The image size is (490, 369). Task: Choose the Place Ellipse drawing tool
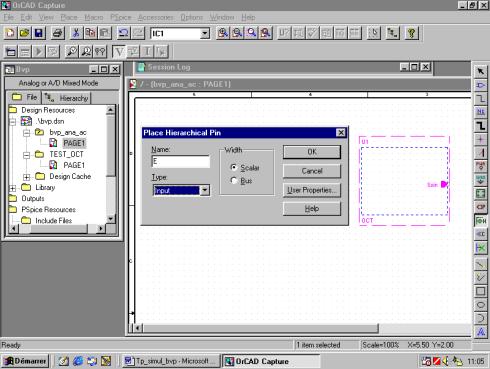480,305
